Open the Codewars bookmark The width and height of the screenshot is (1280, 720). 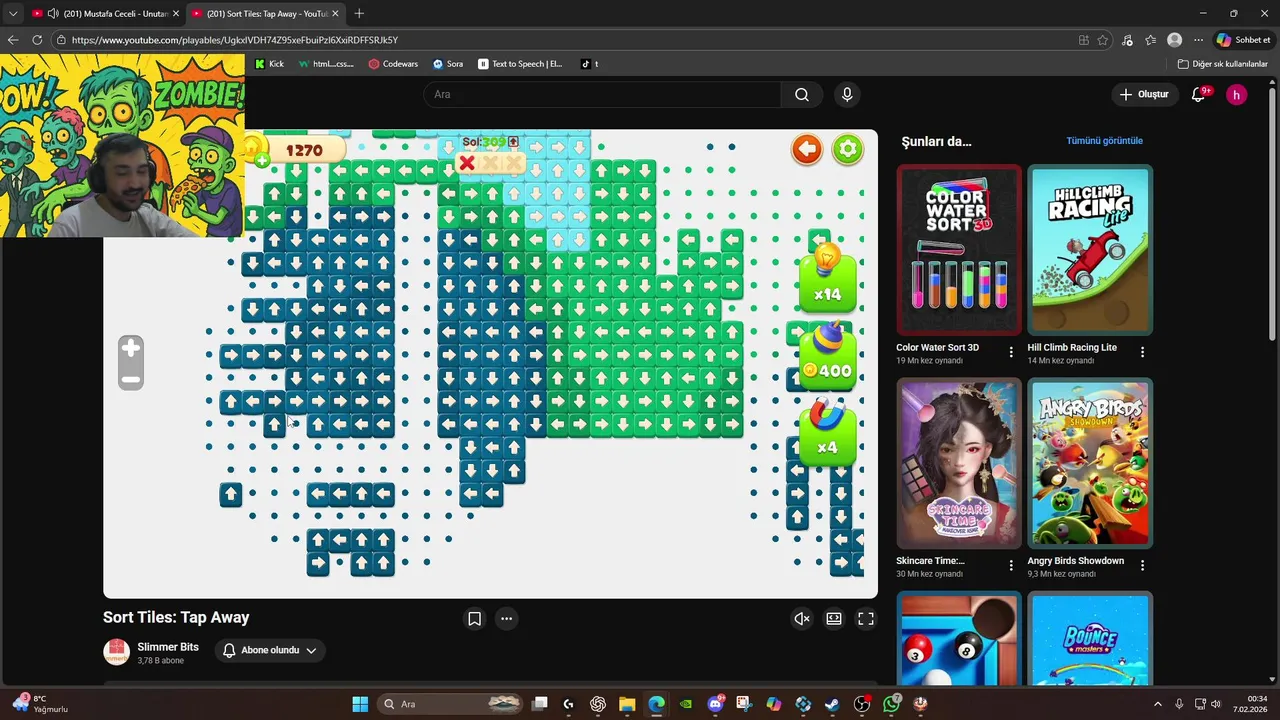[393, 64]
